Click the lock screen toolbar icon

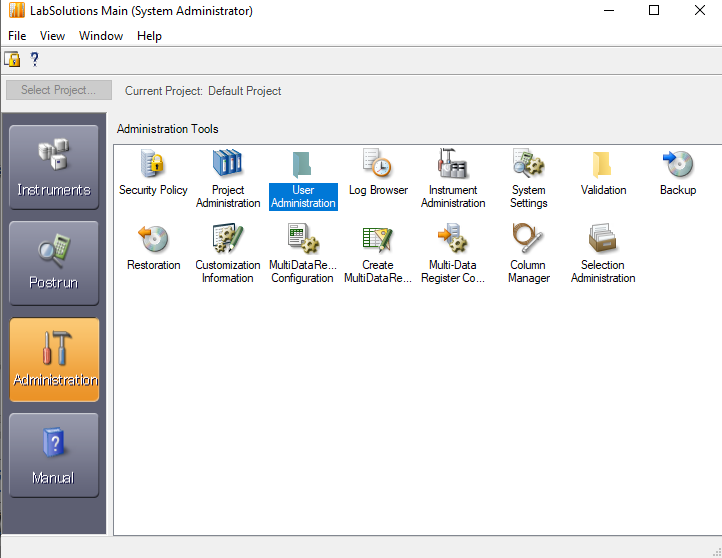pyautogui.click(x=12, y=59)
